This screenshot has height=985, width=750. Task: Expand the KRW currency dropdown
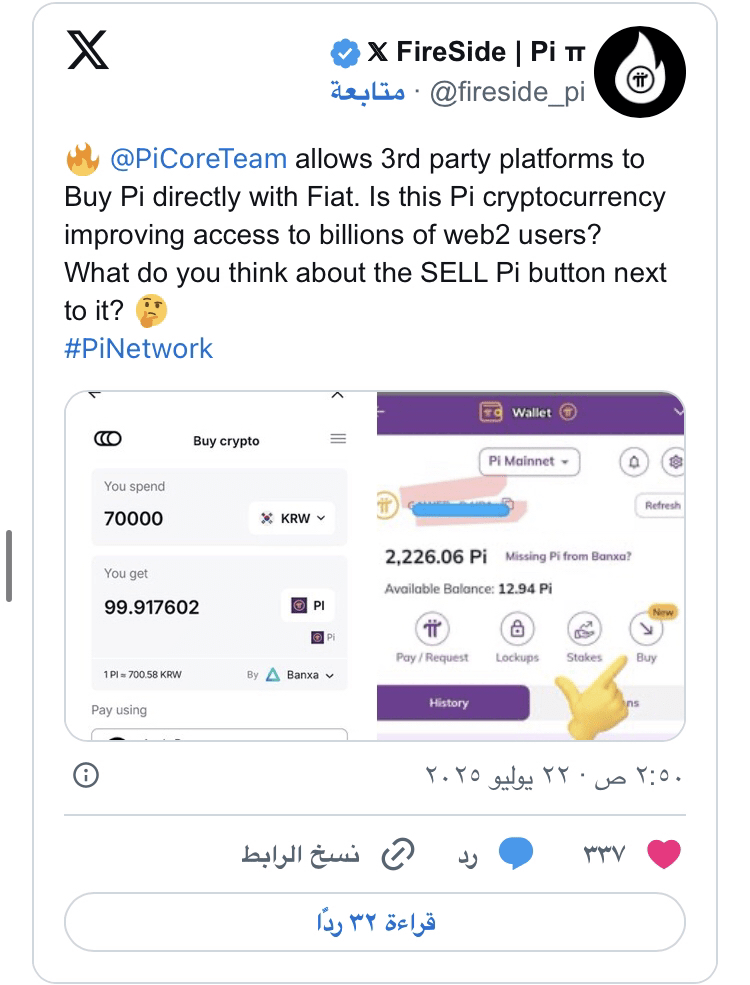pyautogui.click(x=292, y=518)
